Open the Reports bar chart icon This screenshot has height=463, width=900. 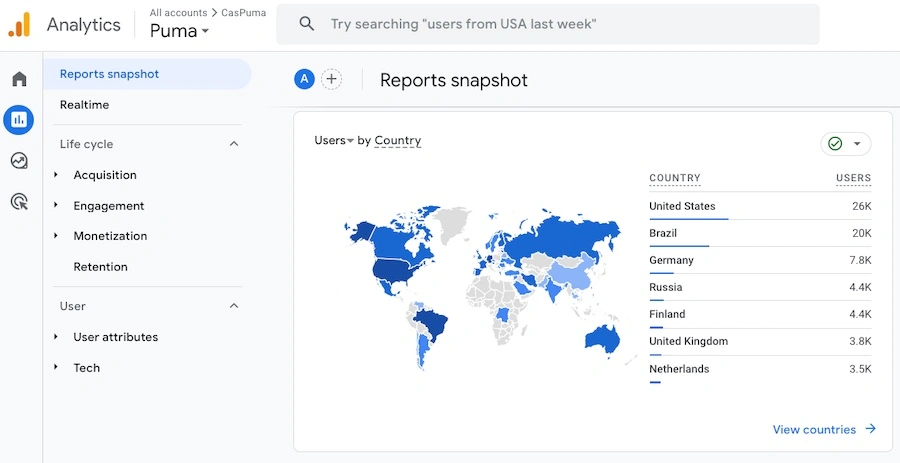[19, 120]
